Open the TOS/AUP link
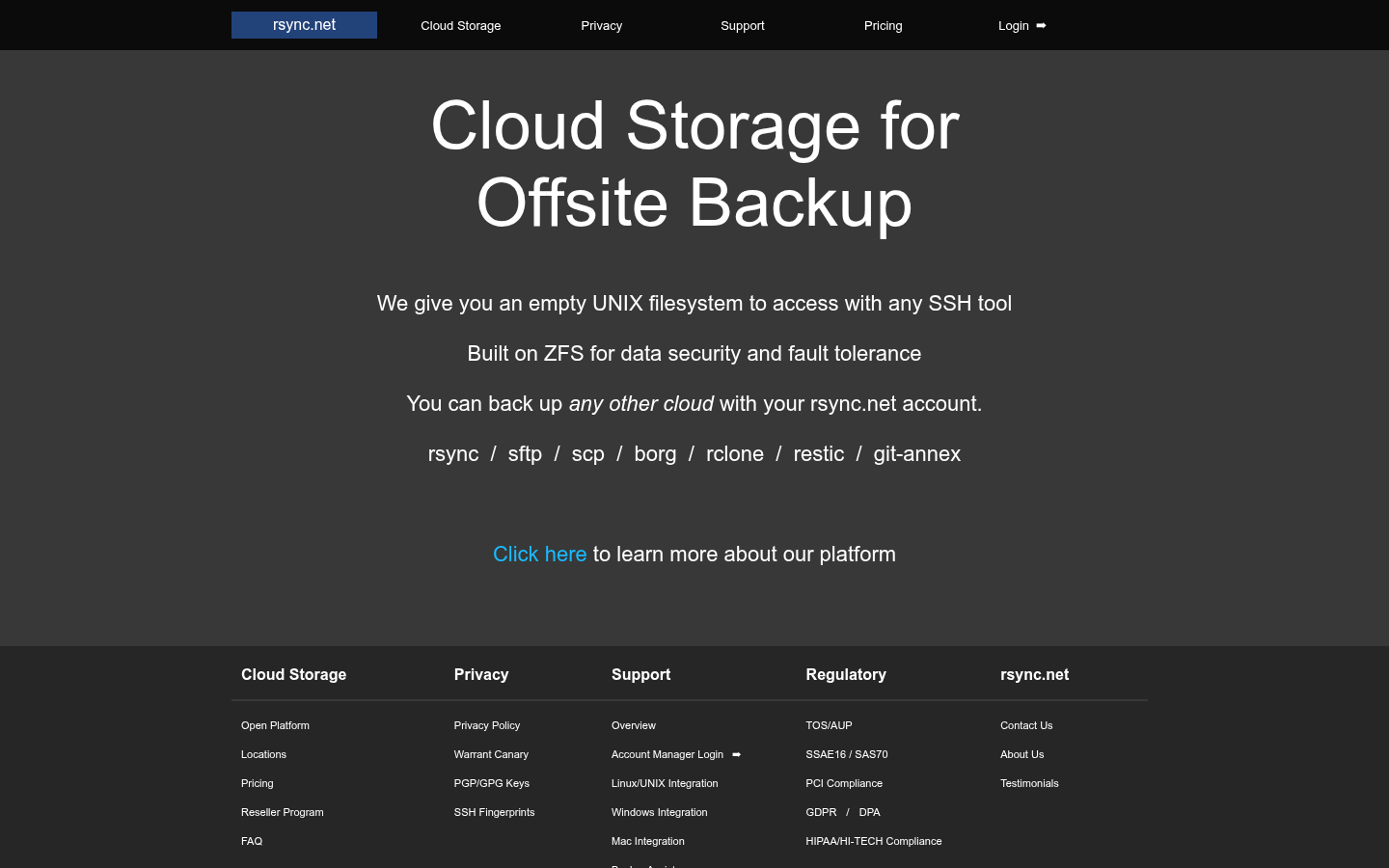This screenshot has width=1389, height=868. click(830, 725)
